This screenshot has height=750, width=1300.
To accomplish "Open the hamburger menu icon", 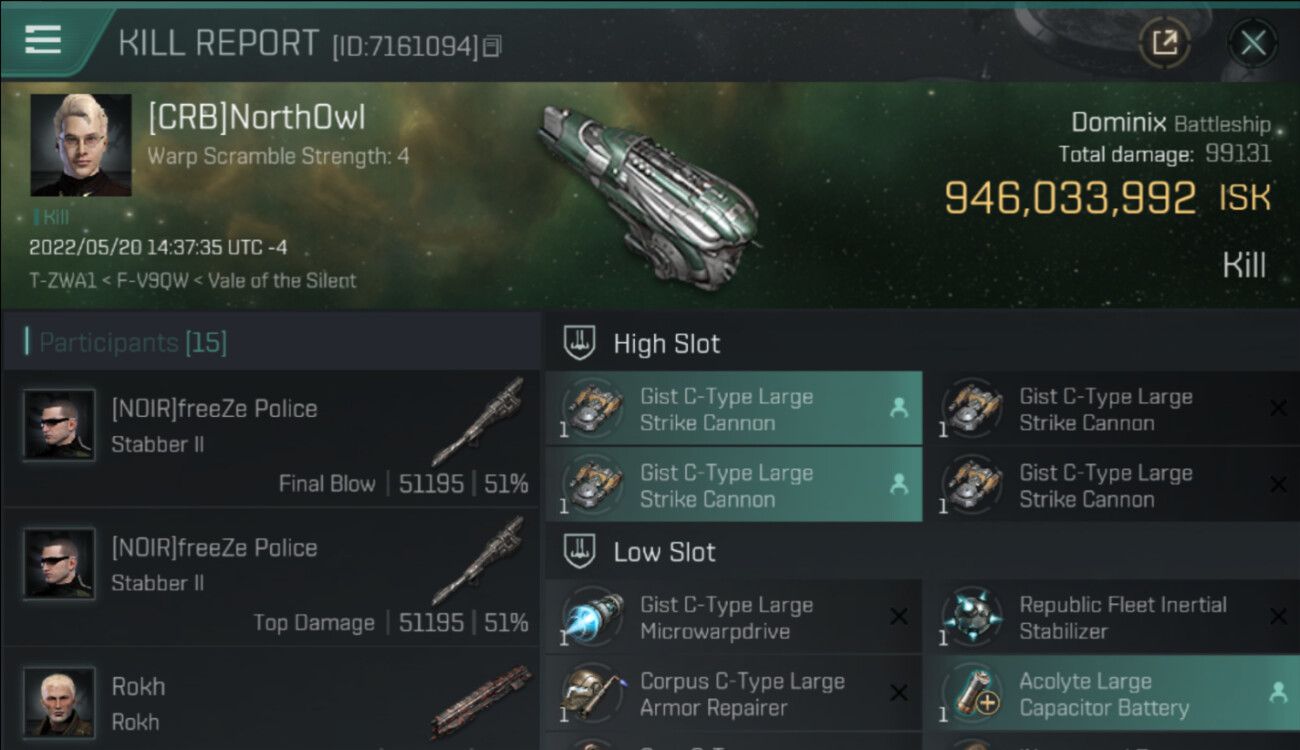I will pyautogui.click(x=43, y=40).
